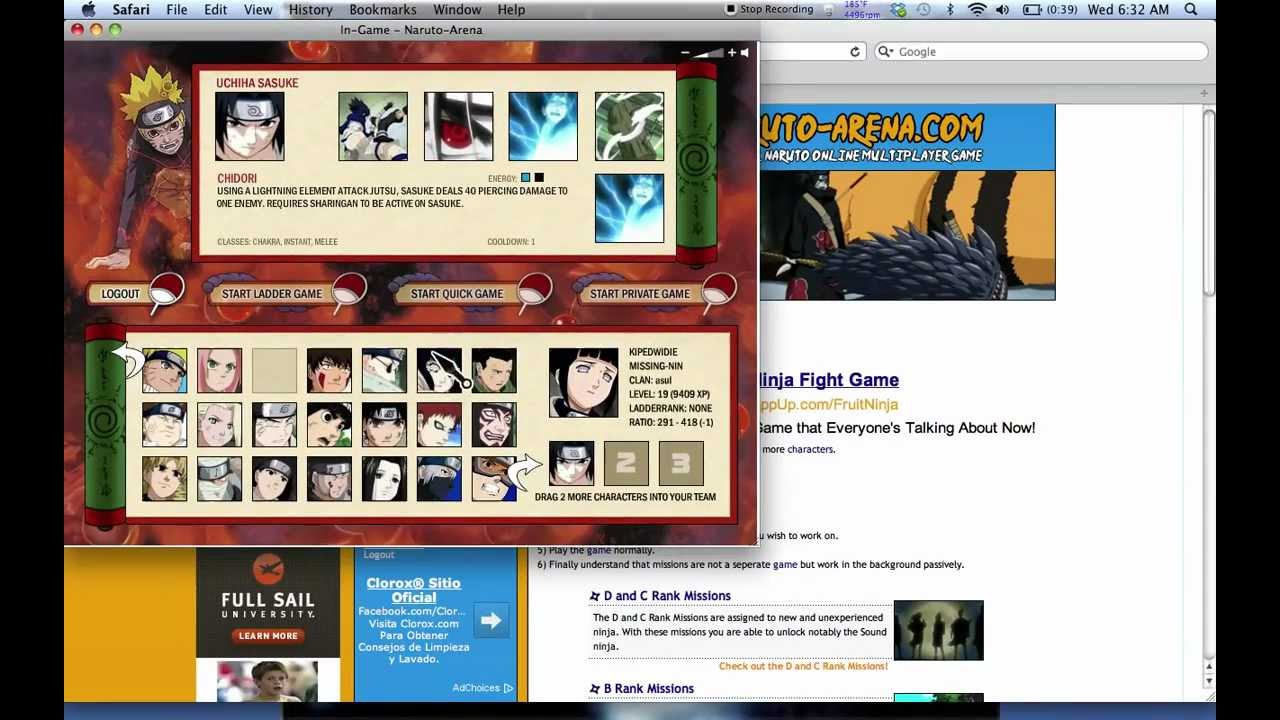The image size is (1280, 720).
Task: Select the pink-haired Sakura portrait
Action: click(220, 371)
